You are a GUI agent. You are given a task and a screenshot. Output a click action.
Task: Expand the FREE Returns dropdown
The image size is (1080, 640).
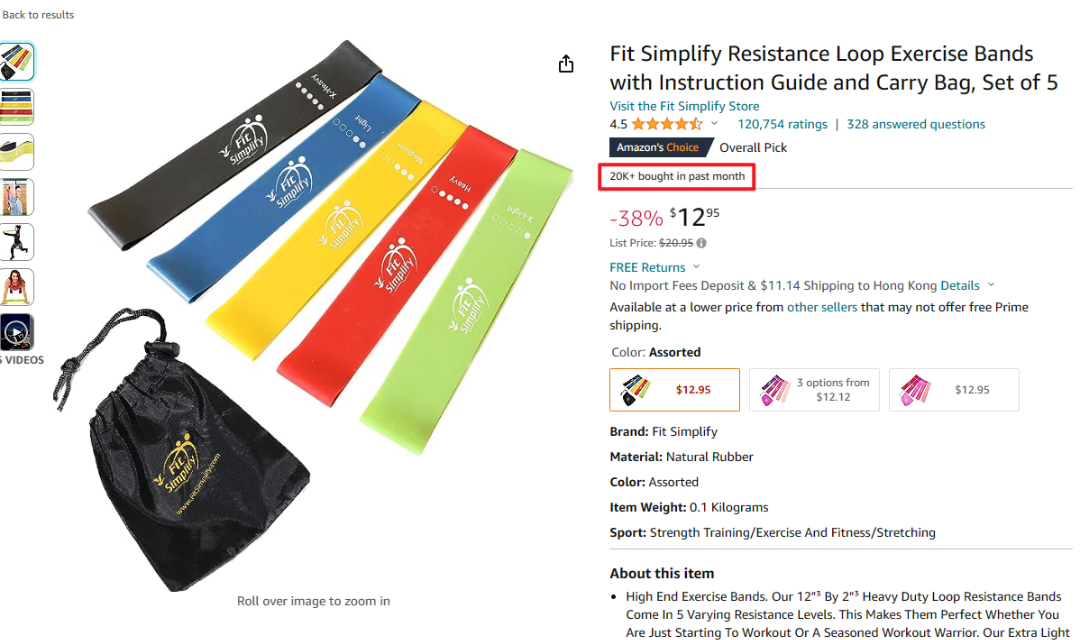(x=696, y=267)
